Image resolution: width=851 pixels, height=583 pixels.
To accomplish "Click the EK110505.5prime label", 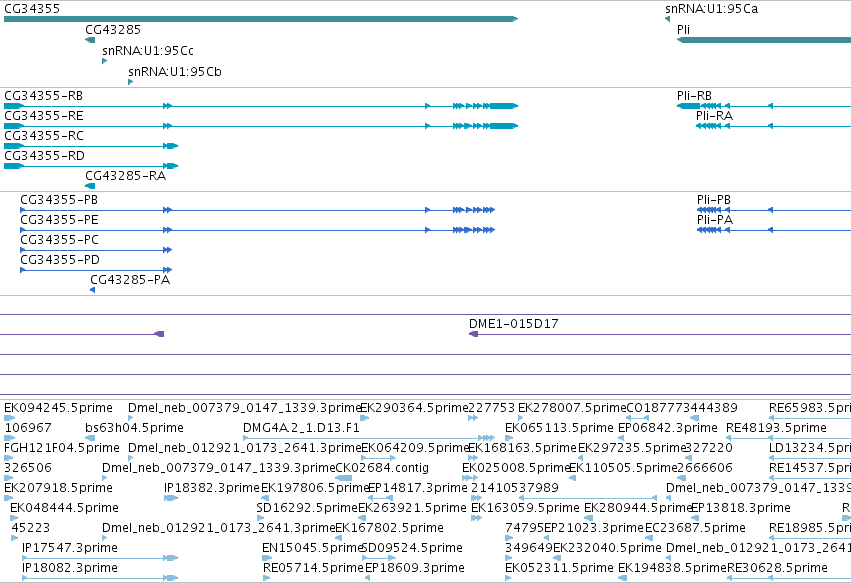I will coord(623,468).
